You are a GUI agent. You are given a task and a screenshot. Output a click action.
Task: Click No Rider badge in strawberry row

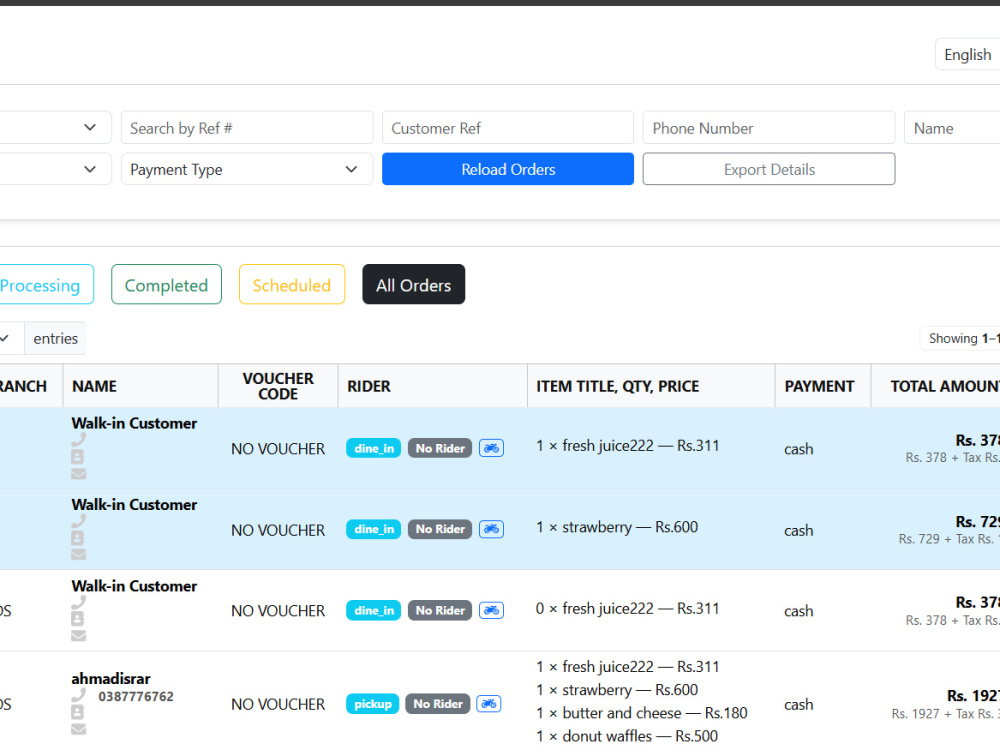pos(440,529)
